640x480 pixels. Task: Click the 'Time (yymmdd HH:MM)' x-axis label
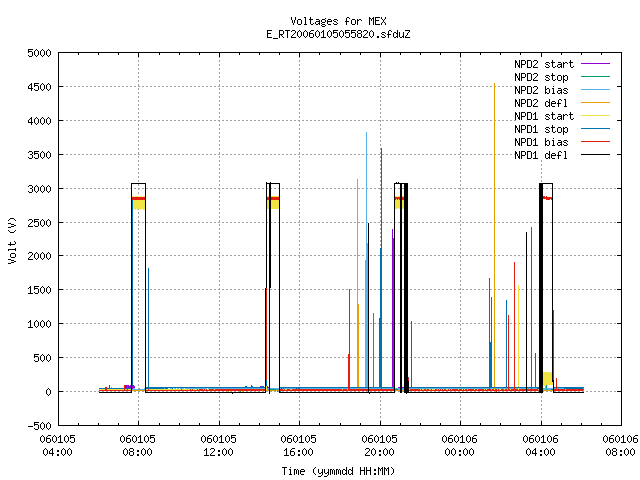[x=338, y=471]
